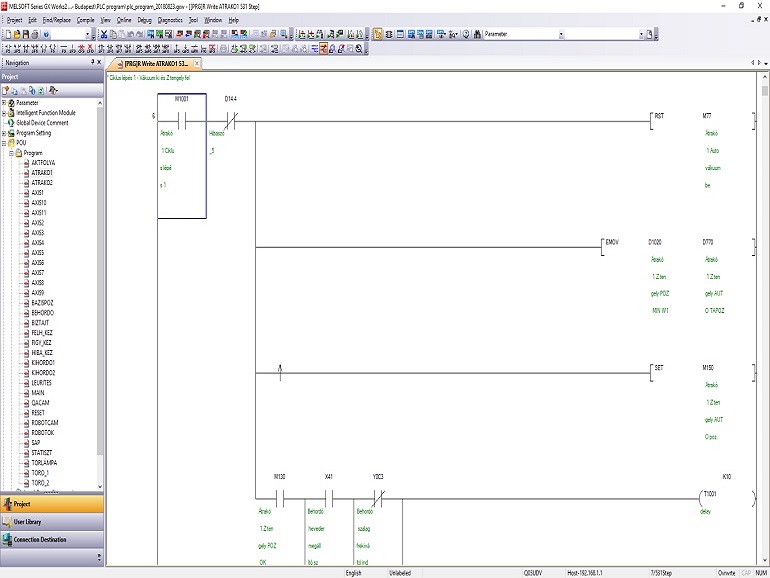Click the SET M150 instruction
This screenshot has width=770, height=578.
coord(701,372)
